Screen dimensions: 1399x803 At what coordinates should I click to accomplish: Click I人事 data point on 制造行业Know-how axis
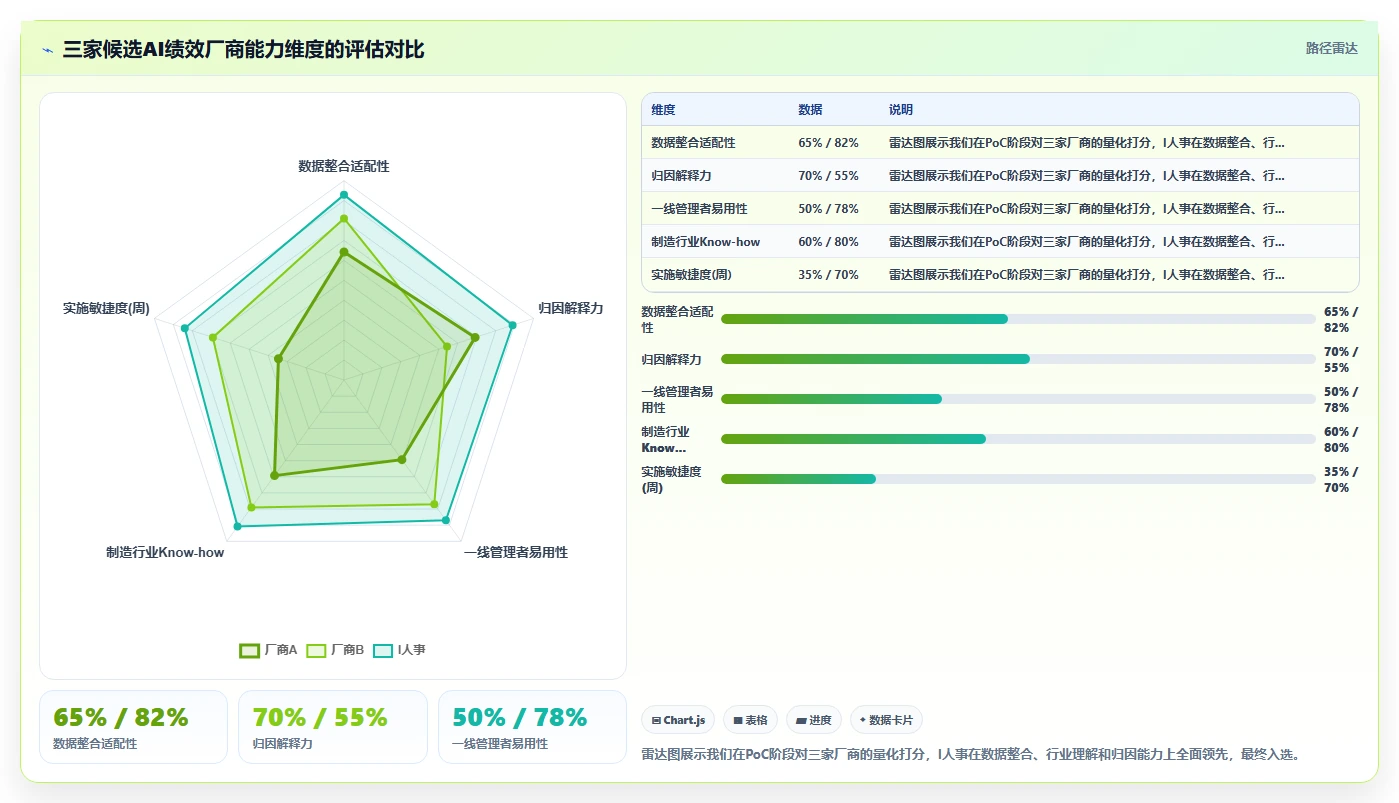click(x=237, y=525)
